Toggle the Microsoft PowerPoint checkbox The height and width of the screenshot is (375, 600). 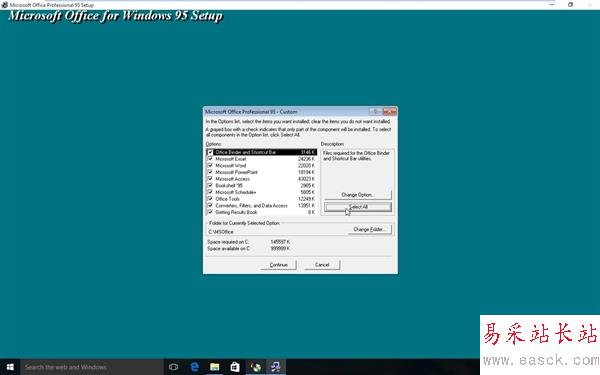coord(210,172)
